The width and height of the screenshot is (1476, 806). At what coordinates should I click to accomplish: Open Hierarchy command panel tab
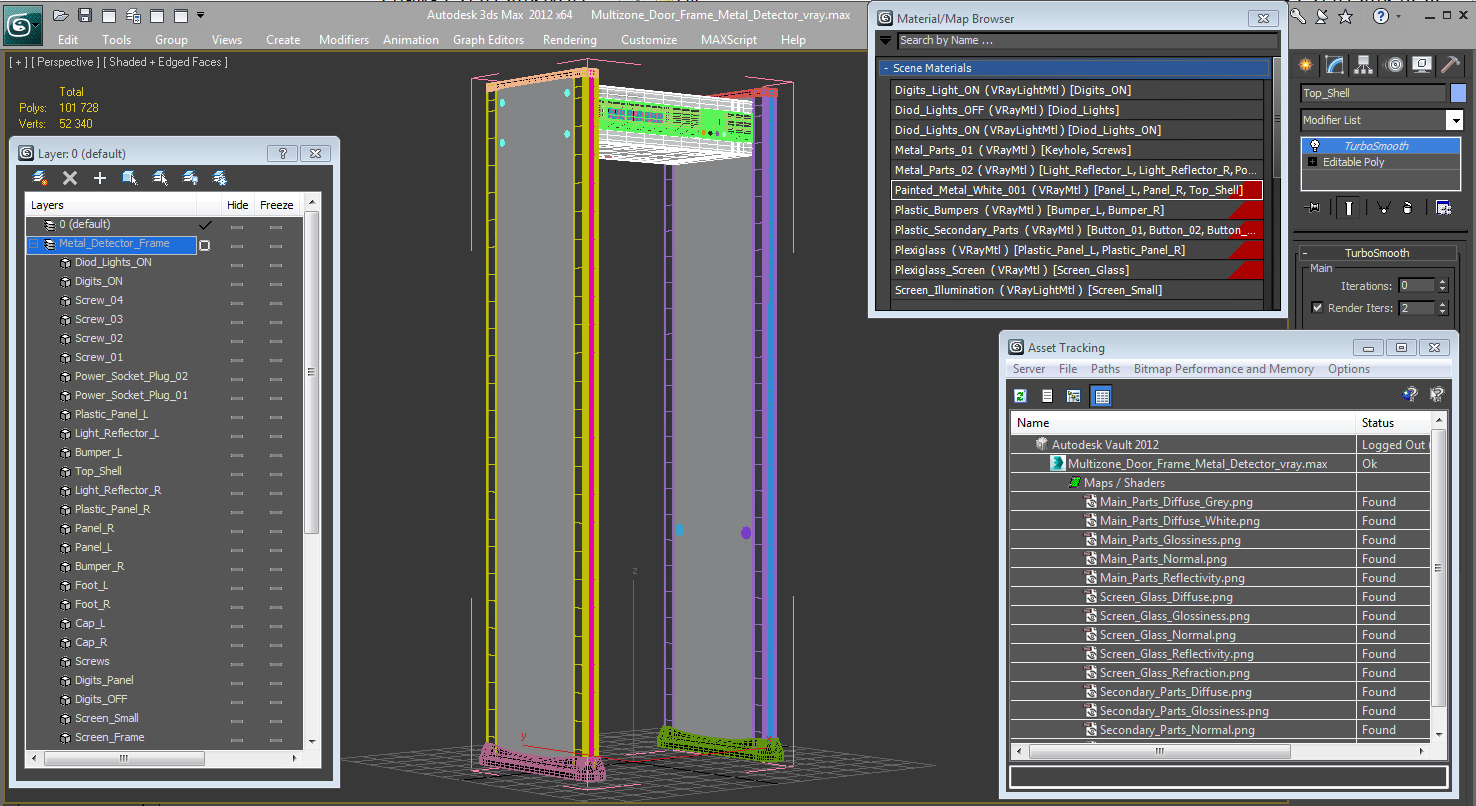[x=1364, y=65]
